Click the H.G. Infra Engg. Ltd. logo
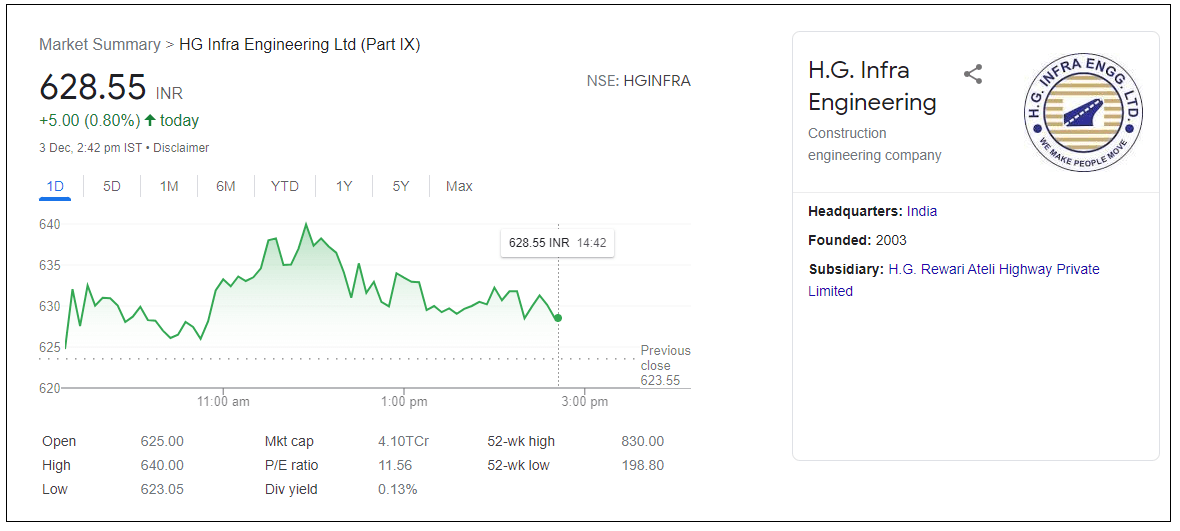 point(1083,111)
